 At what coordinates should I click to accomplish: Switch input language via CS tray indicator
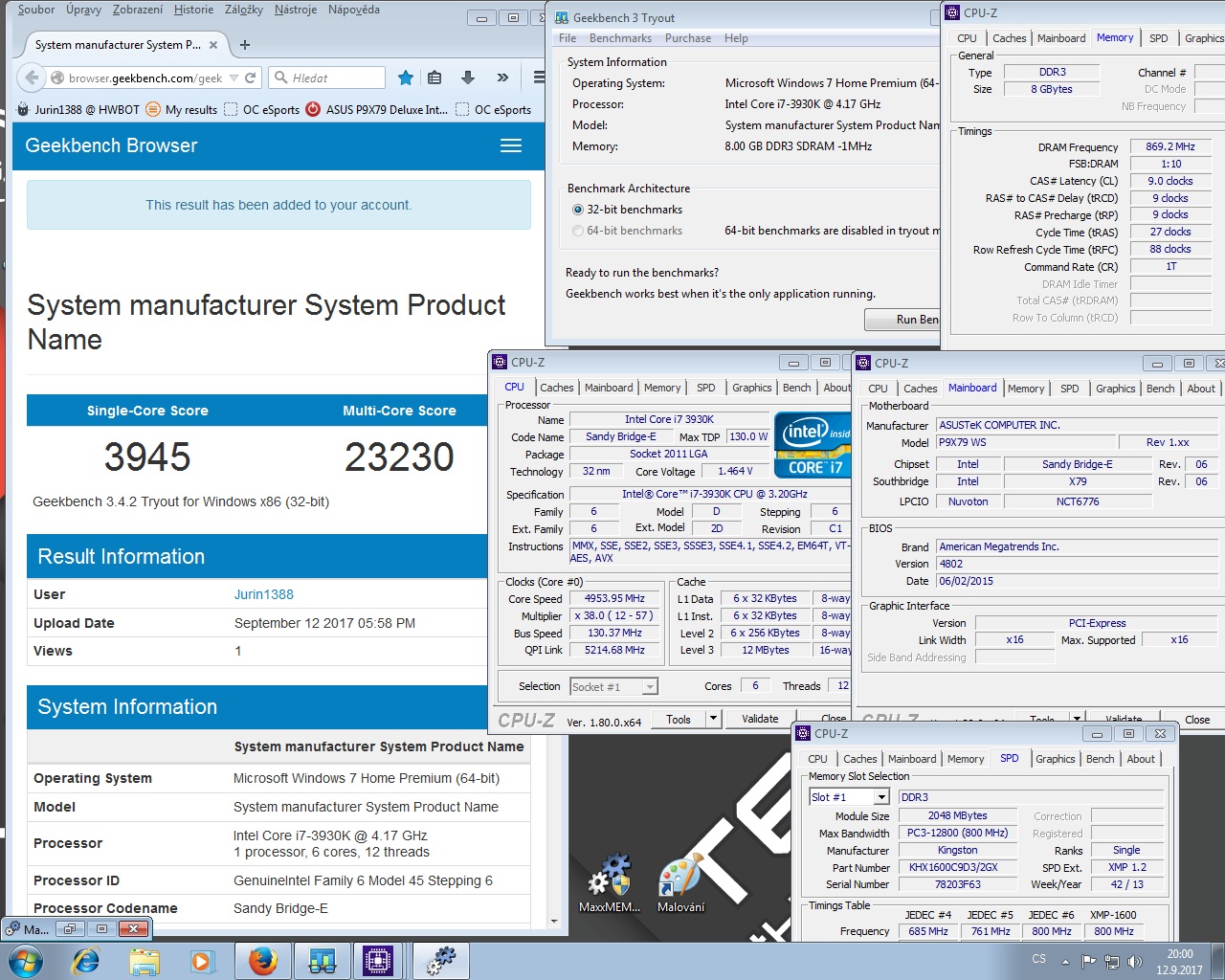pyautogui.click(x=1039, y=958)
